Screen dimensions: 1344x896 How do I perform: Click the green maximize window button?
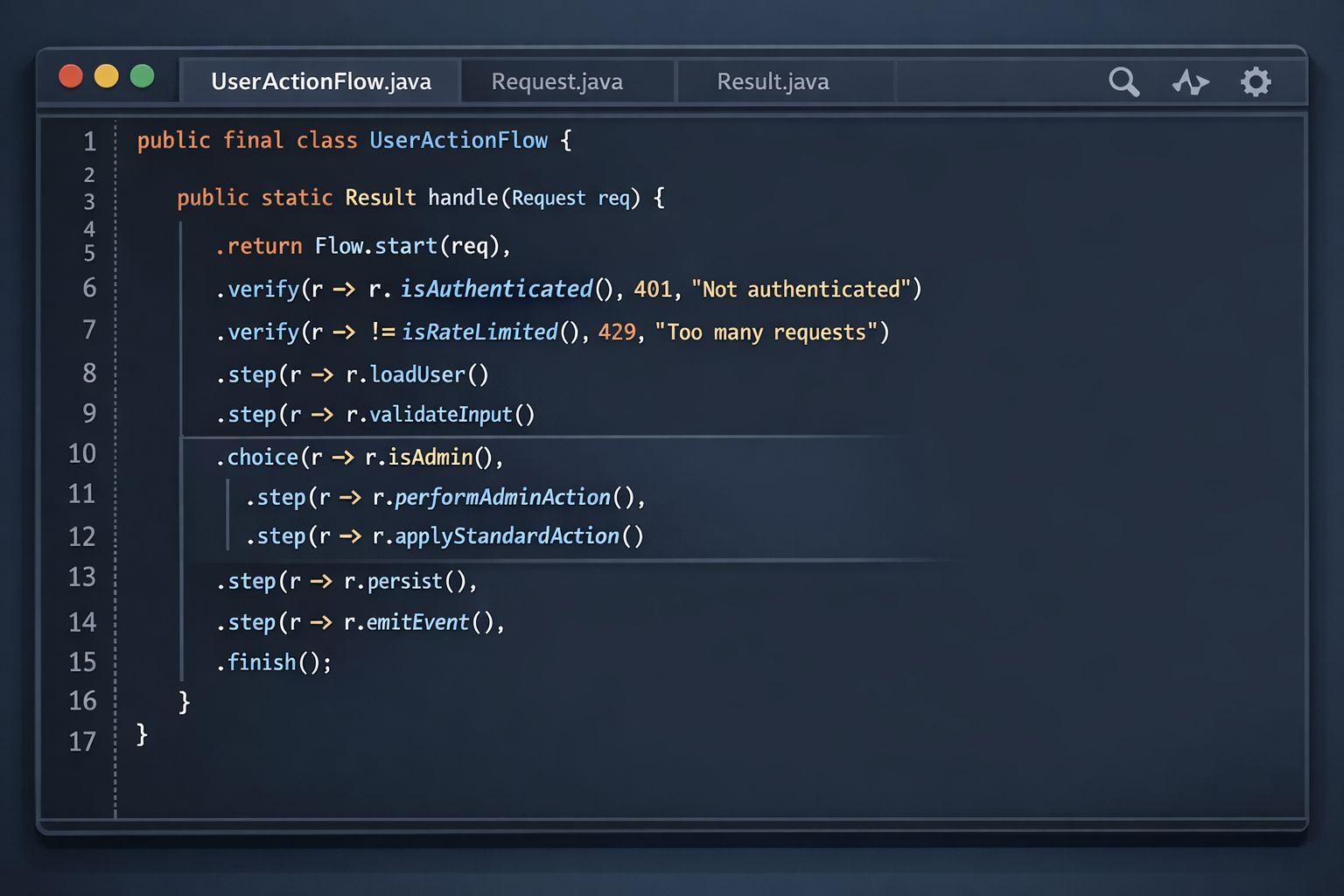(x=142, y=77)
